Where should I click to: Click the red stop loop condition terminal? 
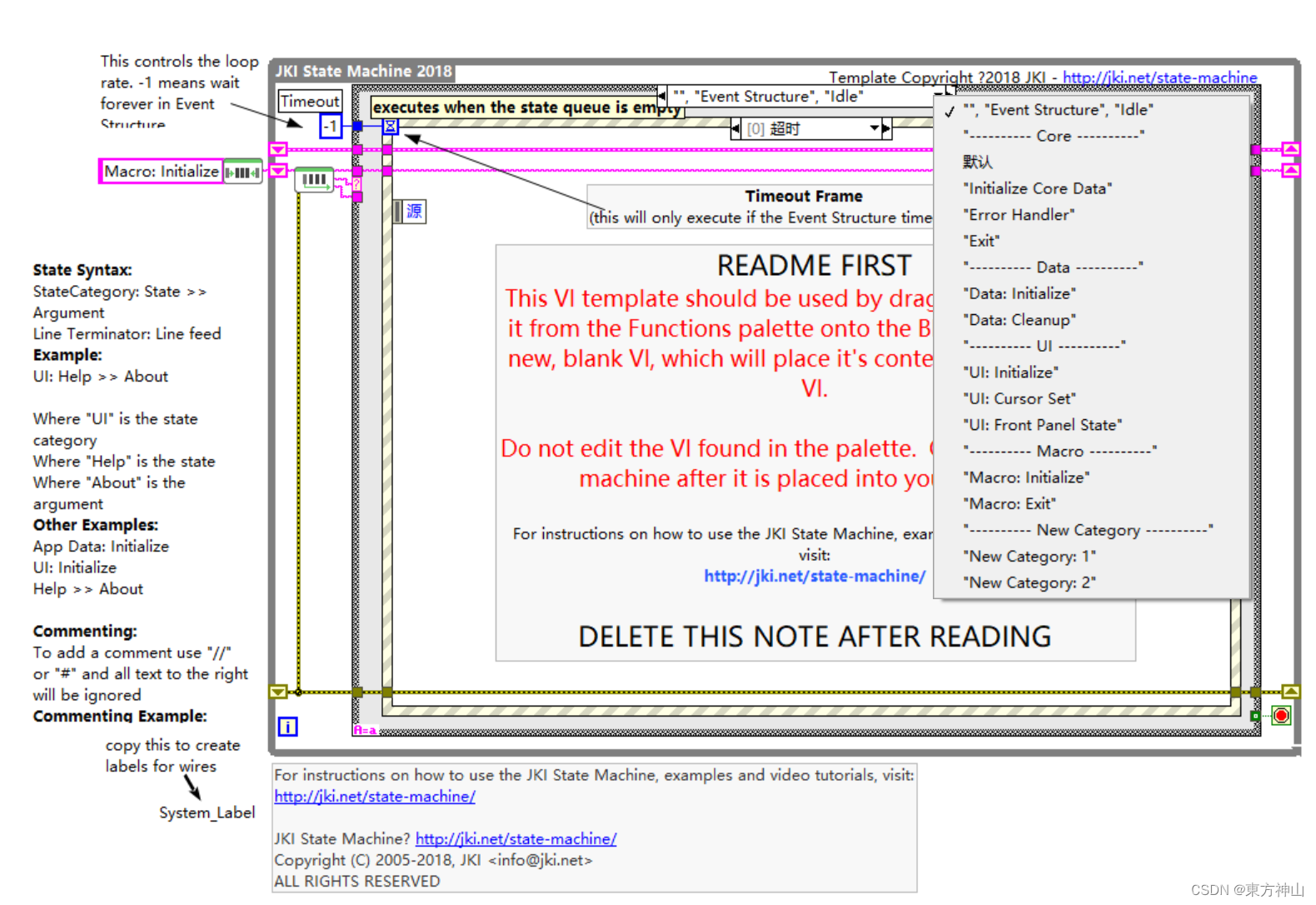[1281, 715]
